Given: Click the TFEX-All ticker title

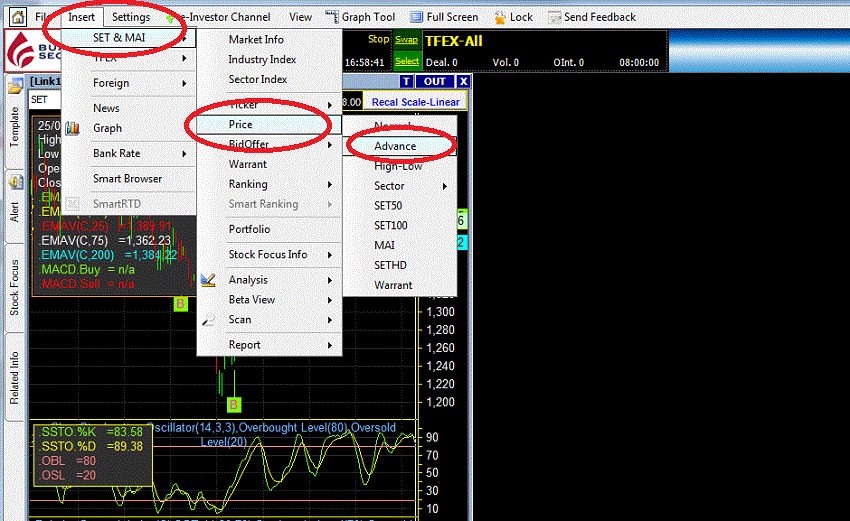Looking at the screenshot, I should tap(453, 41).
